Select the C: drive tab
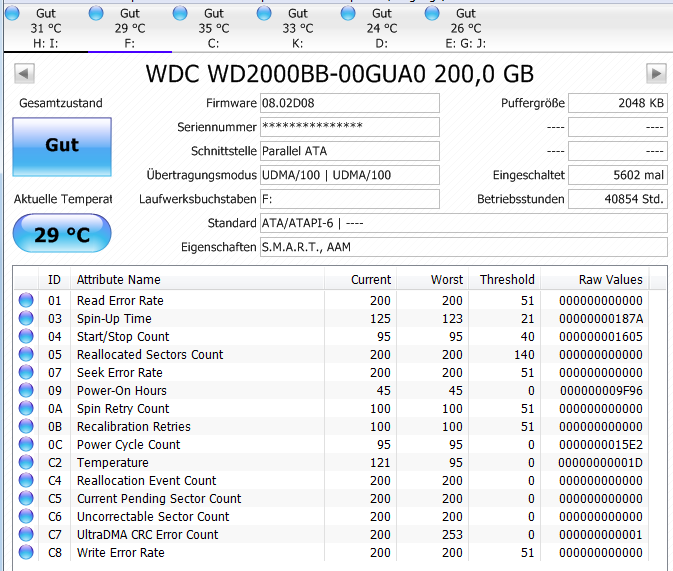Viewport: 673px width, 571px height. (x=214, y=28)
